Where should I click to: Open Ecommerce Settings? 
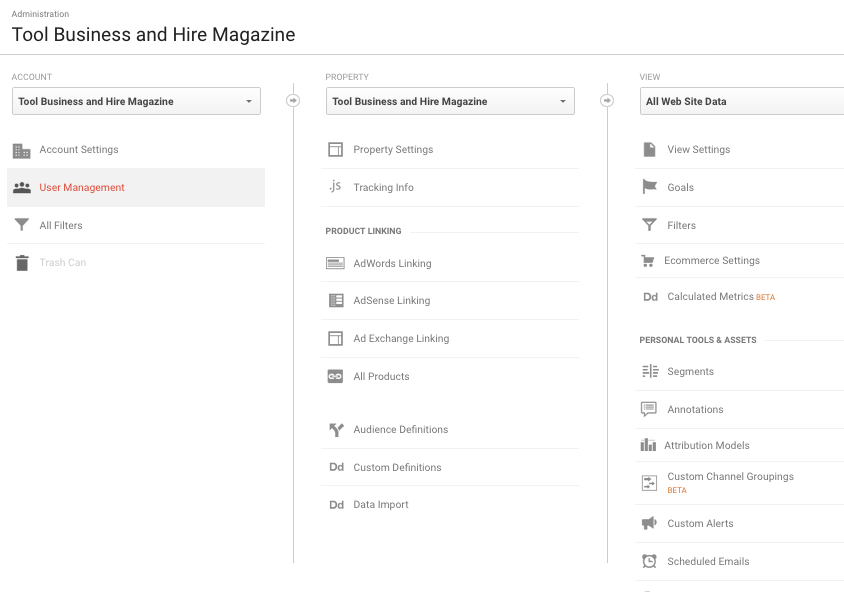(712, 260)
